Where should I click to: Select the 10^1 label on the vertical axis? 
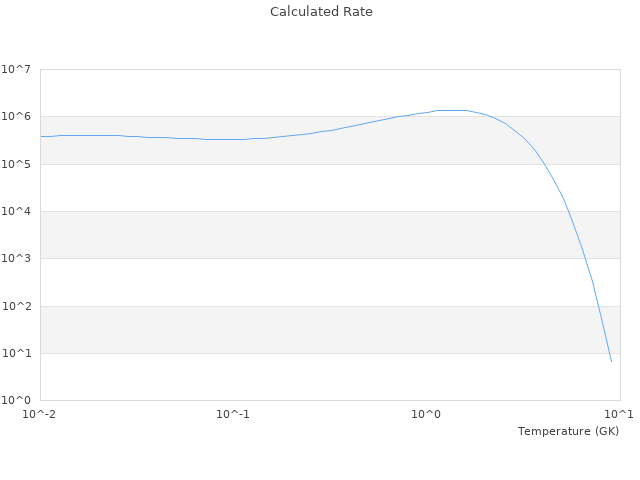(x=16, y=353)
